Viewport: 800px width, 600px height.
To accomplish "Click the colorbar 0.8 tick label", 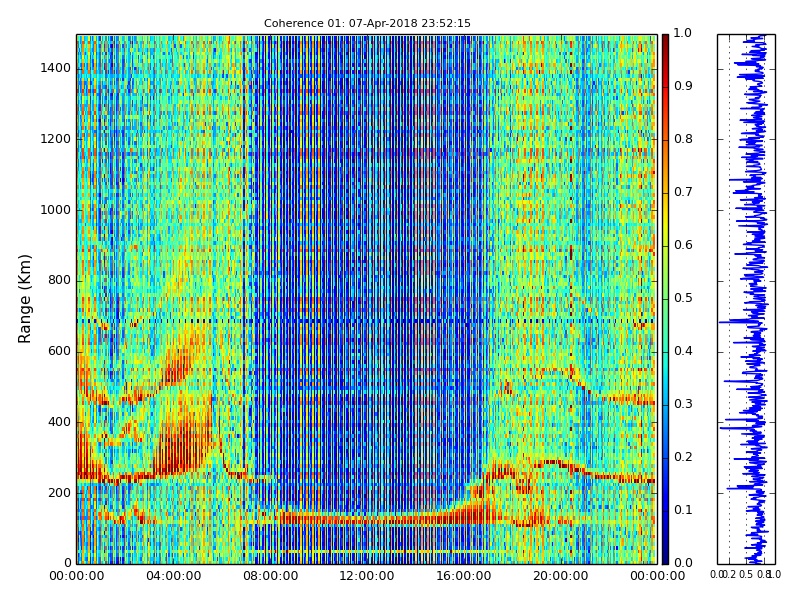I will tap(683, 139).
